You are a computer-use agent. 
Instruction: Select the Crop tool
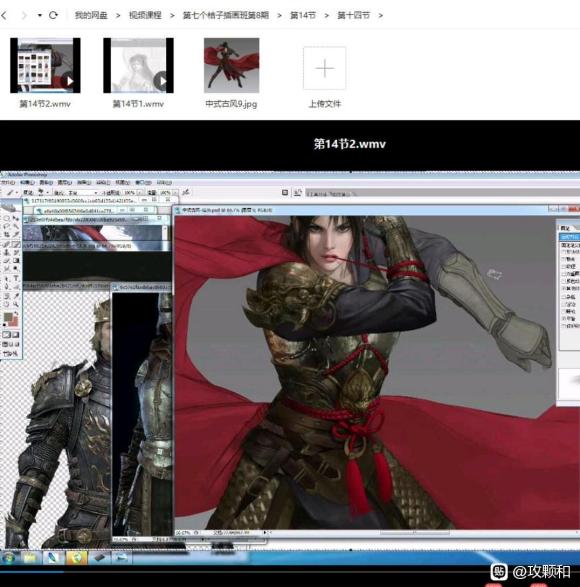click(7, 234)
